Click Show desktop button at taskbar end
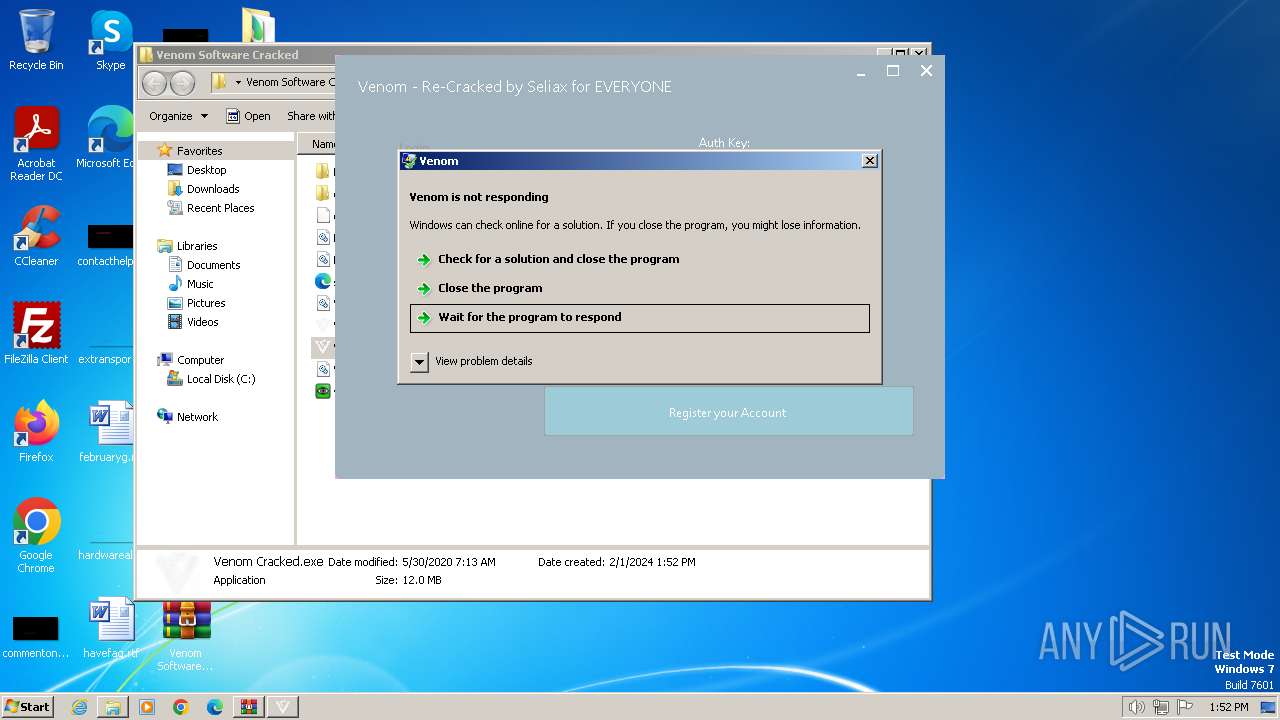Screen dimensions: 1280x720 click(1268, 707)
